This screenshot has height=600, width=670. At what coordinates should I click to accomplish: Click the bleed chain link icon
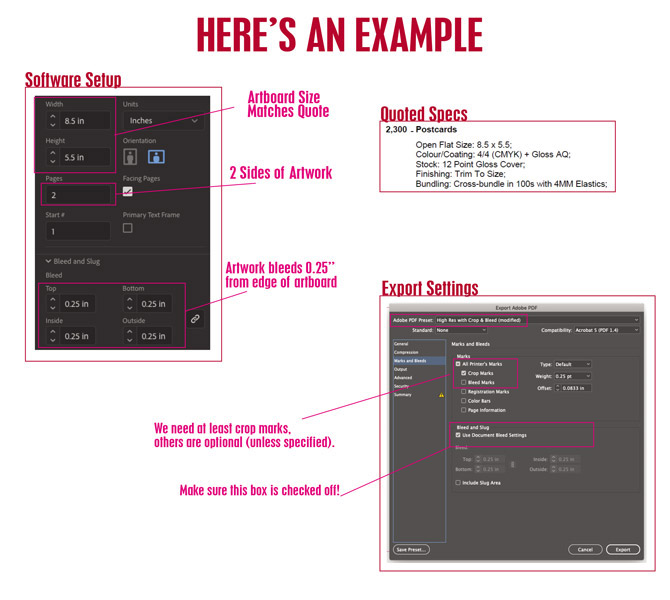point(195,318)
